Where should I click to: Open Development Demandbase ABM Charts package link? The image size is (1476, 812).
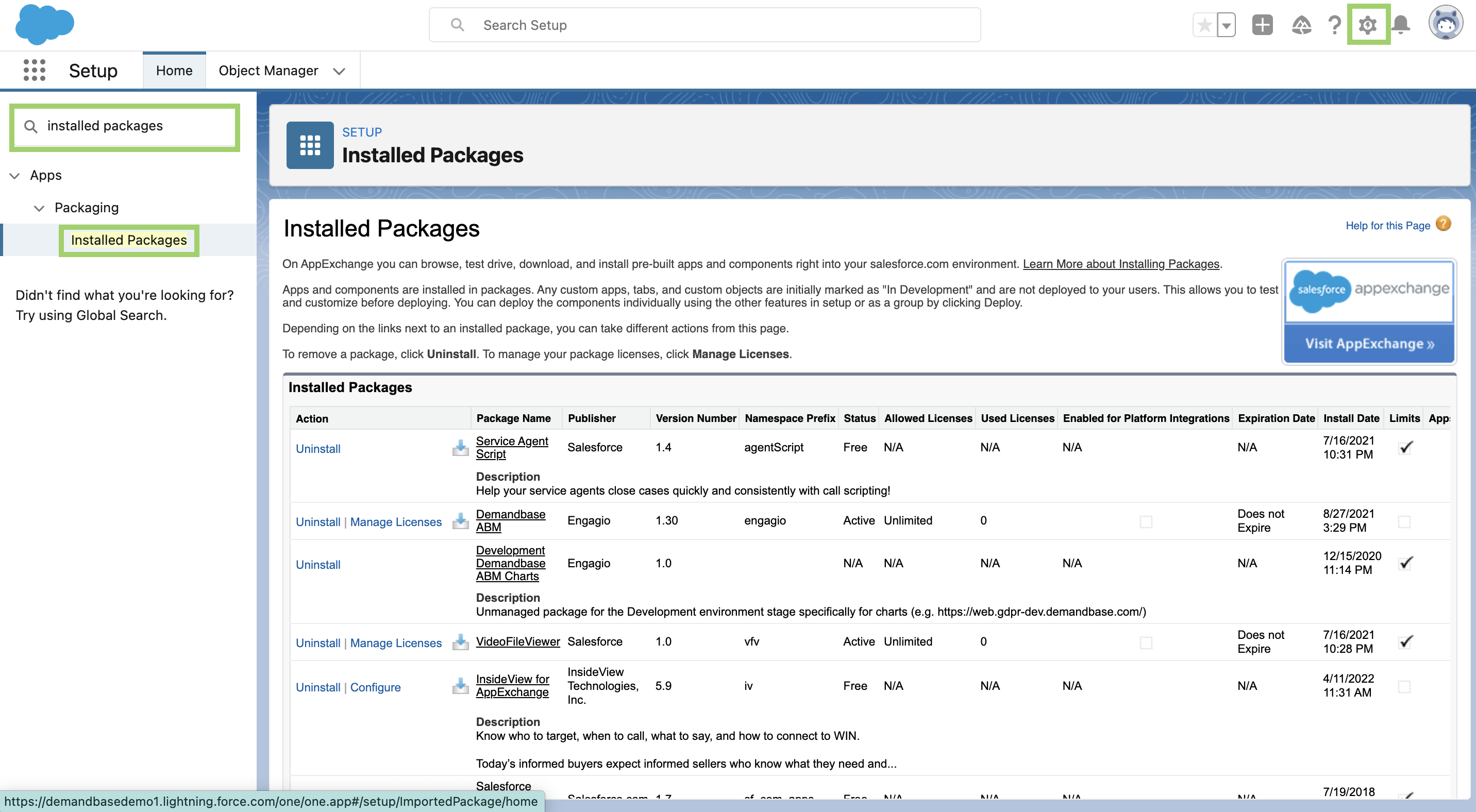[511, 563]
